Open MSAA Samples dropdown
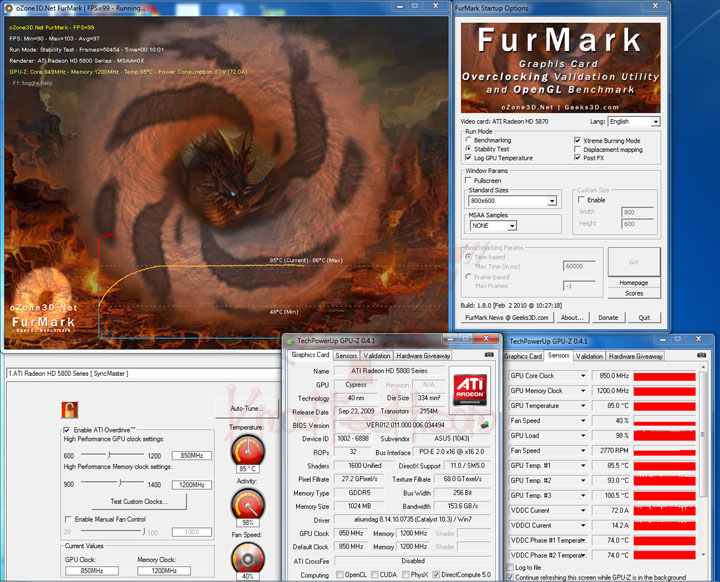 pos(512,226)
